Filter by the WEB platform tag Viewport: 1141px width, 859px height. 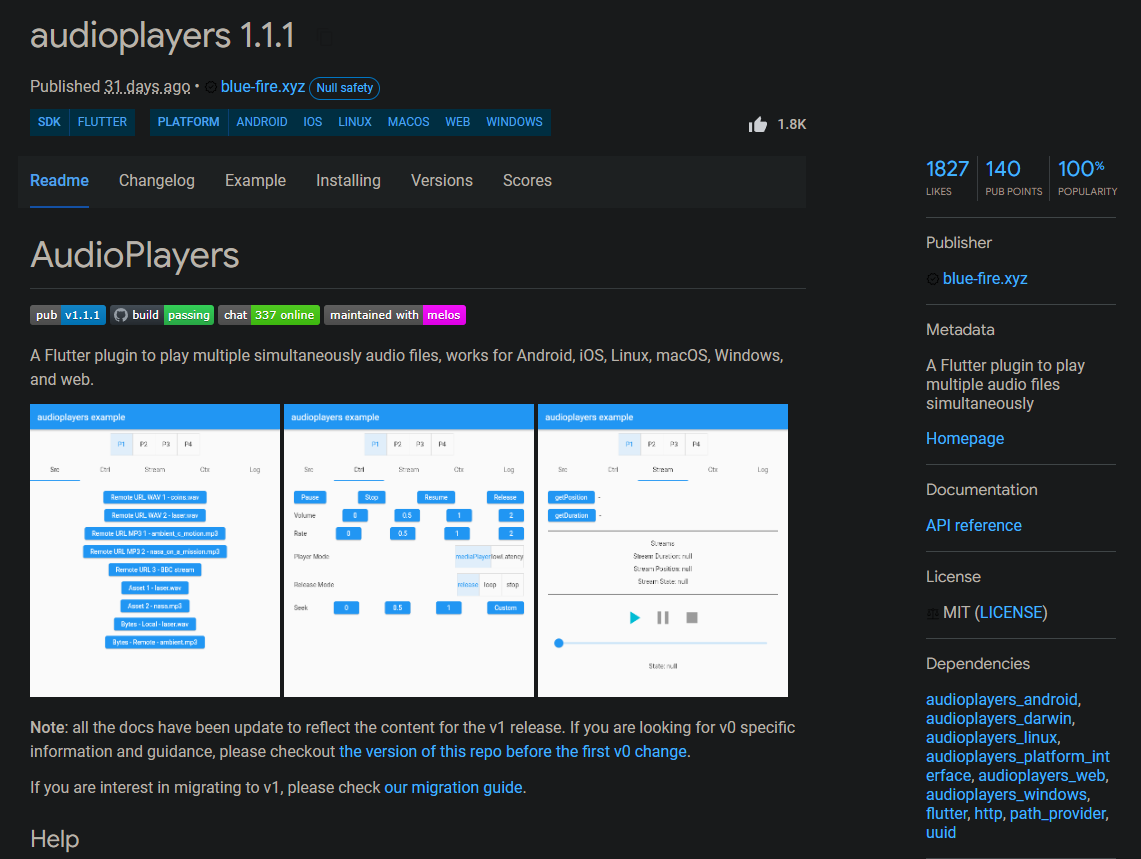point(458,122)
